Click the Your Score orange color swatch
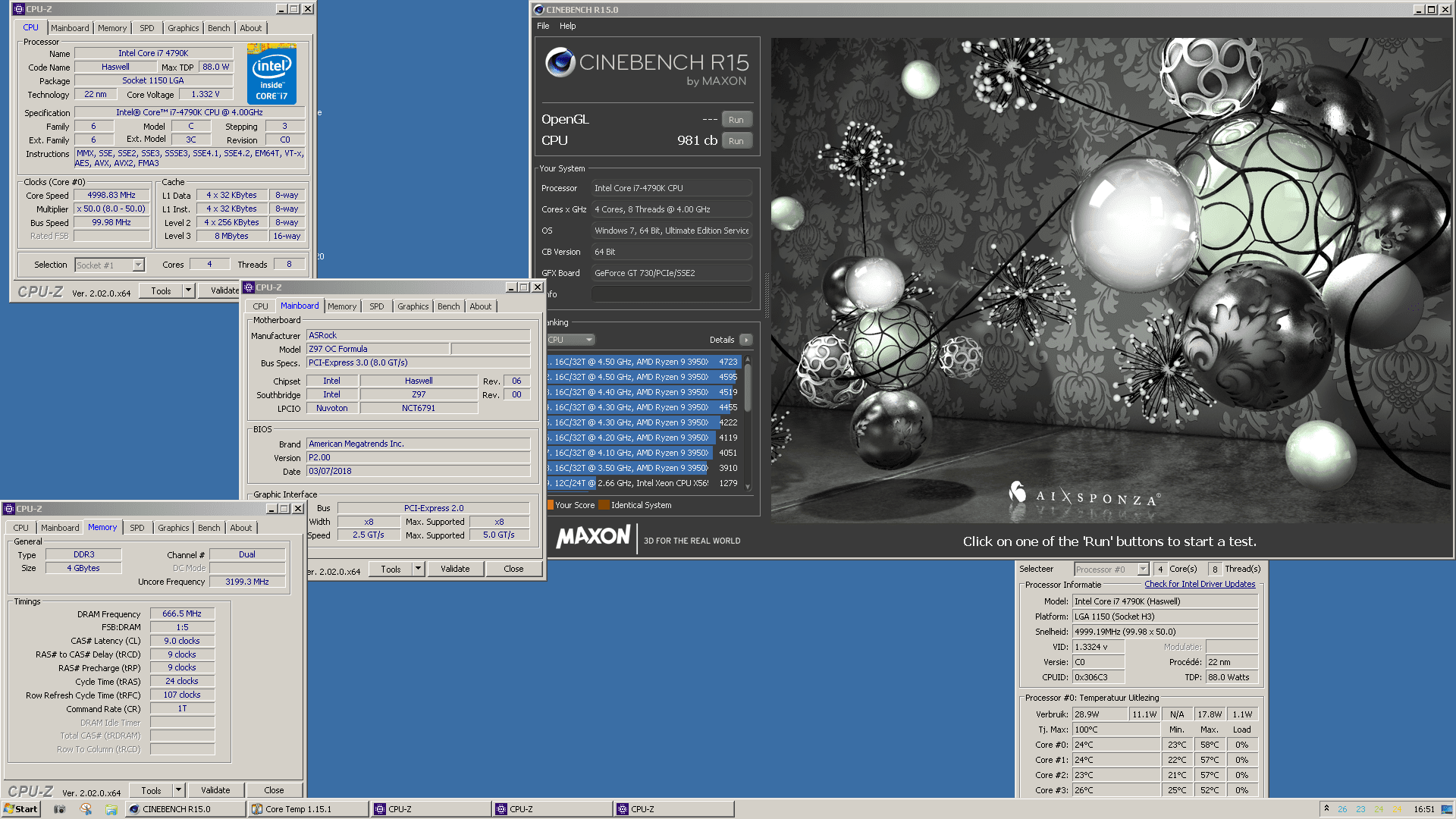 click(550, 505)
